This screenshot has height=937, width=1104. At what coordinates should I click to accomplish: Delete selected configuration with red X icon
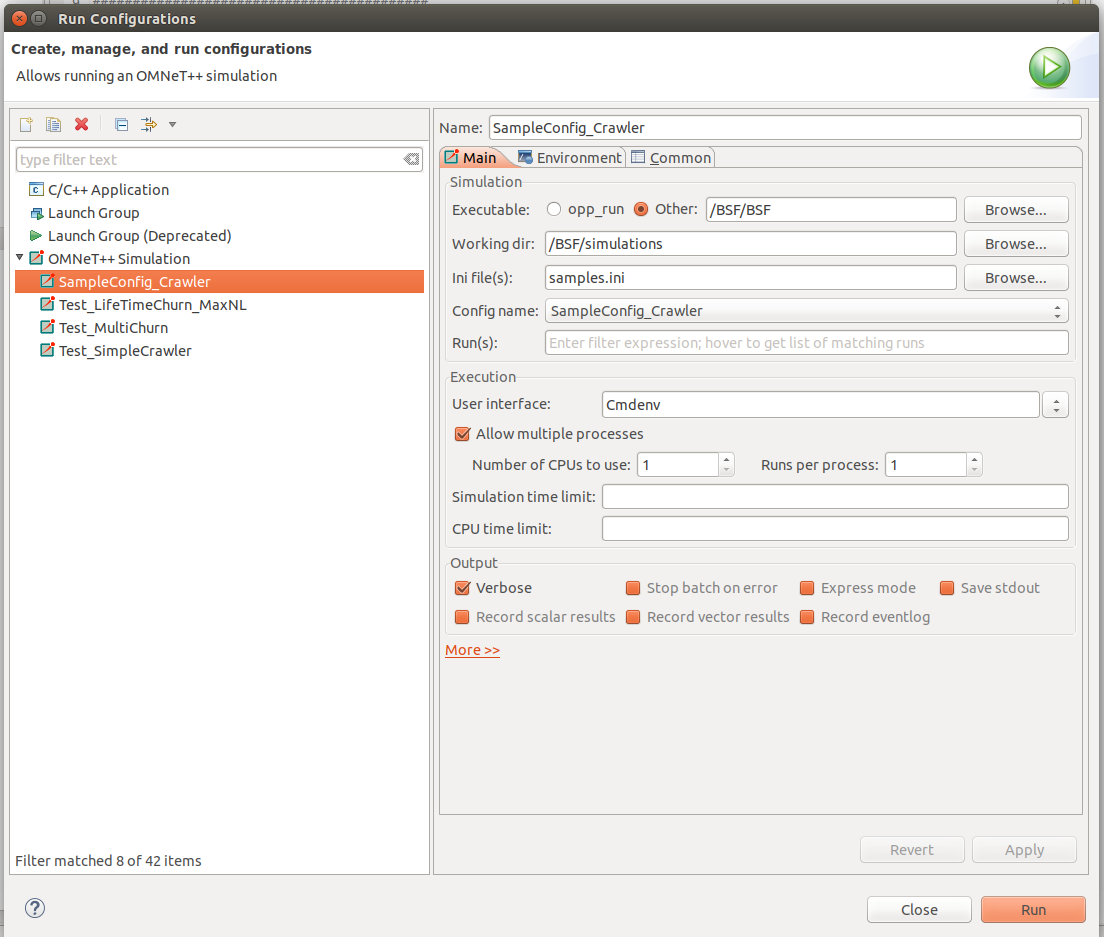tap(82, 124)
